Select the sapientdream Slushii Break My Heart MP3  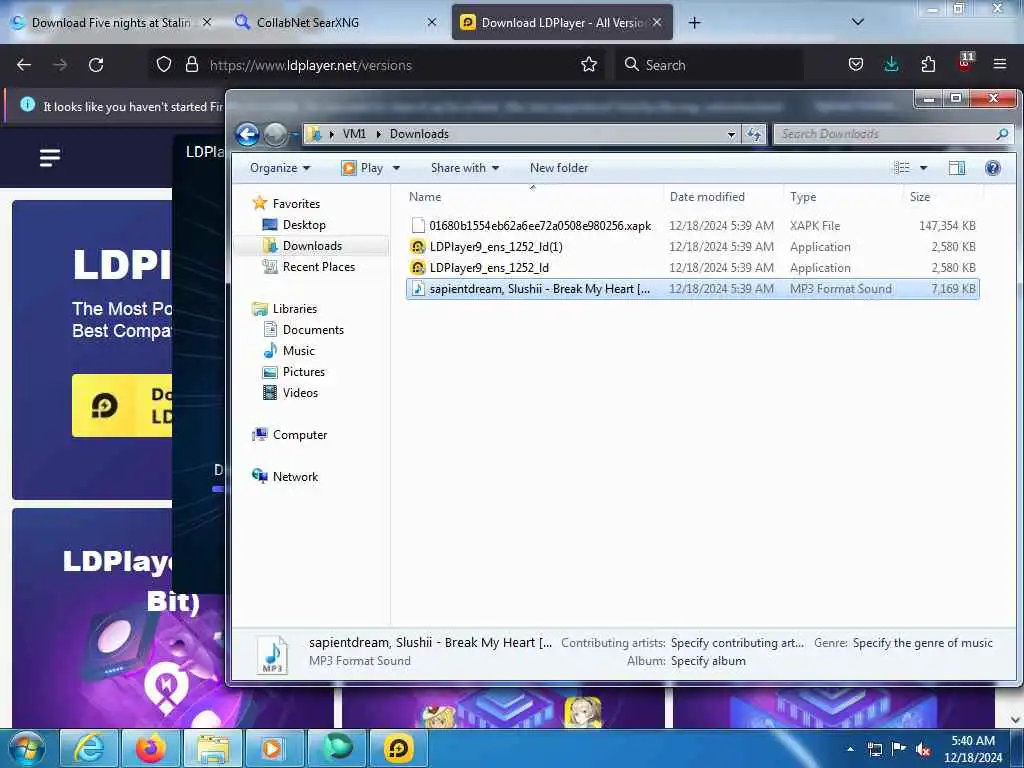click(x=692, y=289)
